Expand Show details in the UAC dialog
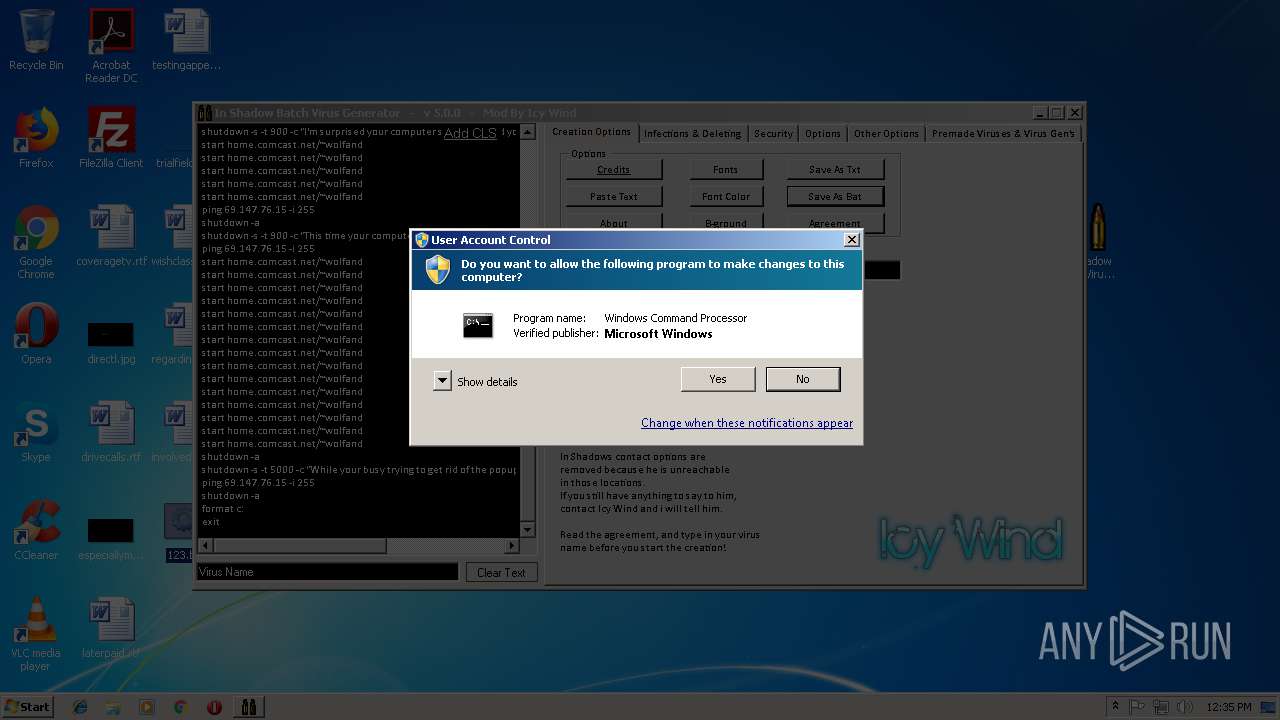The image size is (1280, 720). [x=442, y=381]
